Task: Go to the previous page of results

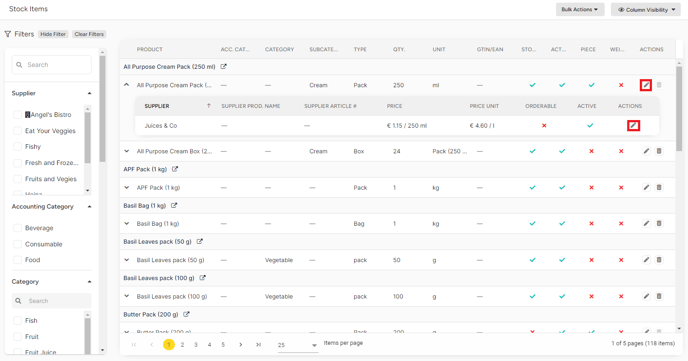Action: [152, 345]
